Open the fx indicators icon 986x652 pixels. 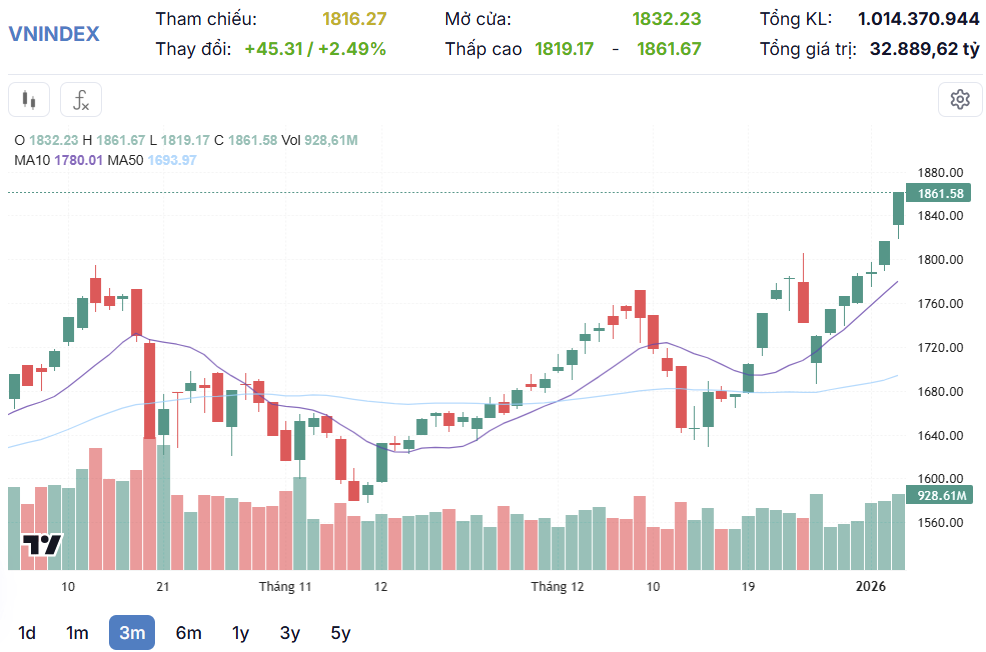80,99
